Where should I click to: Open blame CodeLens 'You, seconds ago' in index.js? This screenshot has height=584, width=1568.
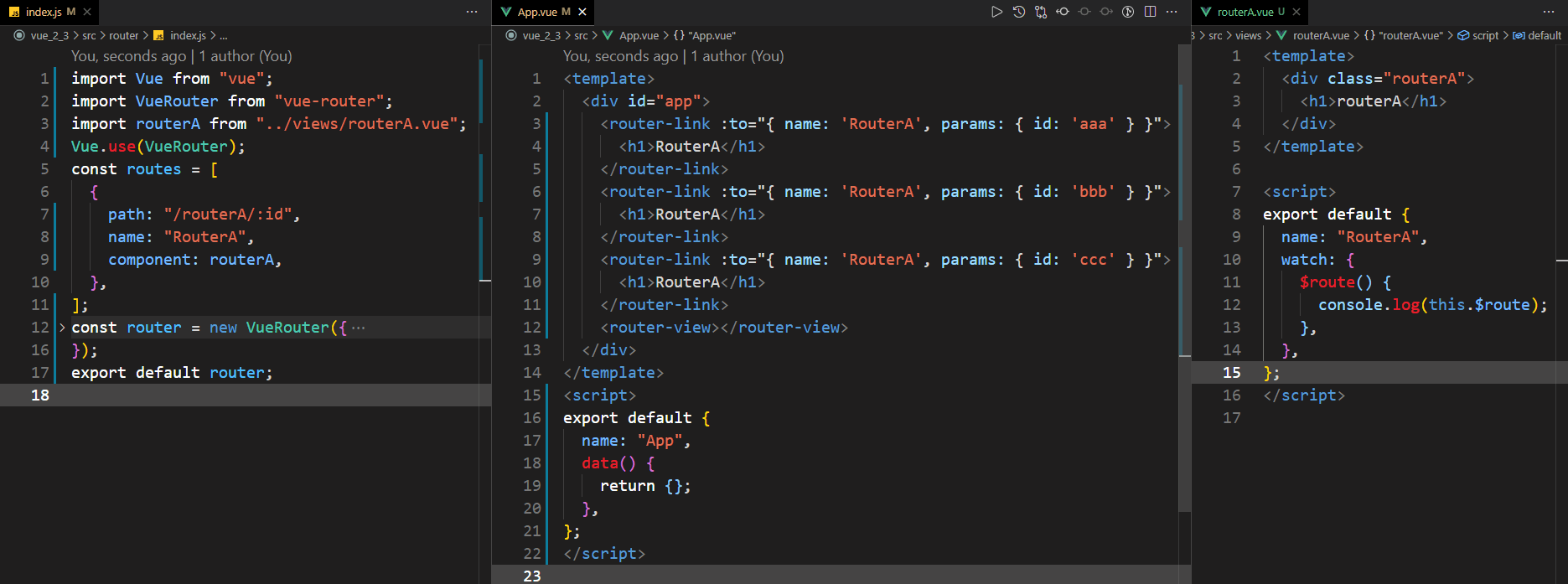(129, 56)
